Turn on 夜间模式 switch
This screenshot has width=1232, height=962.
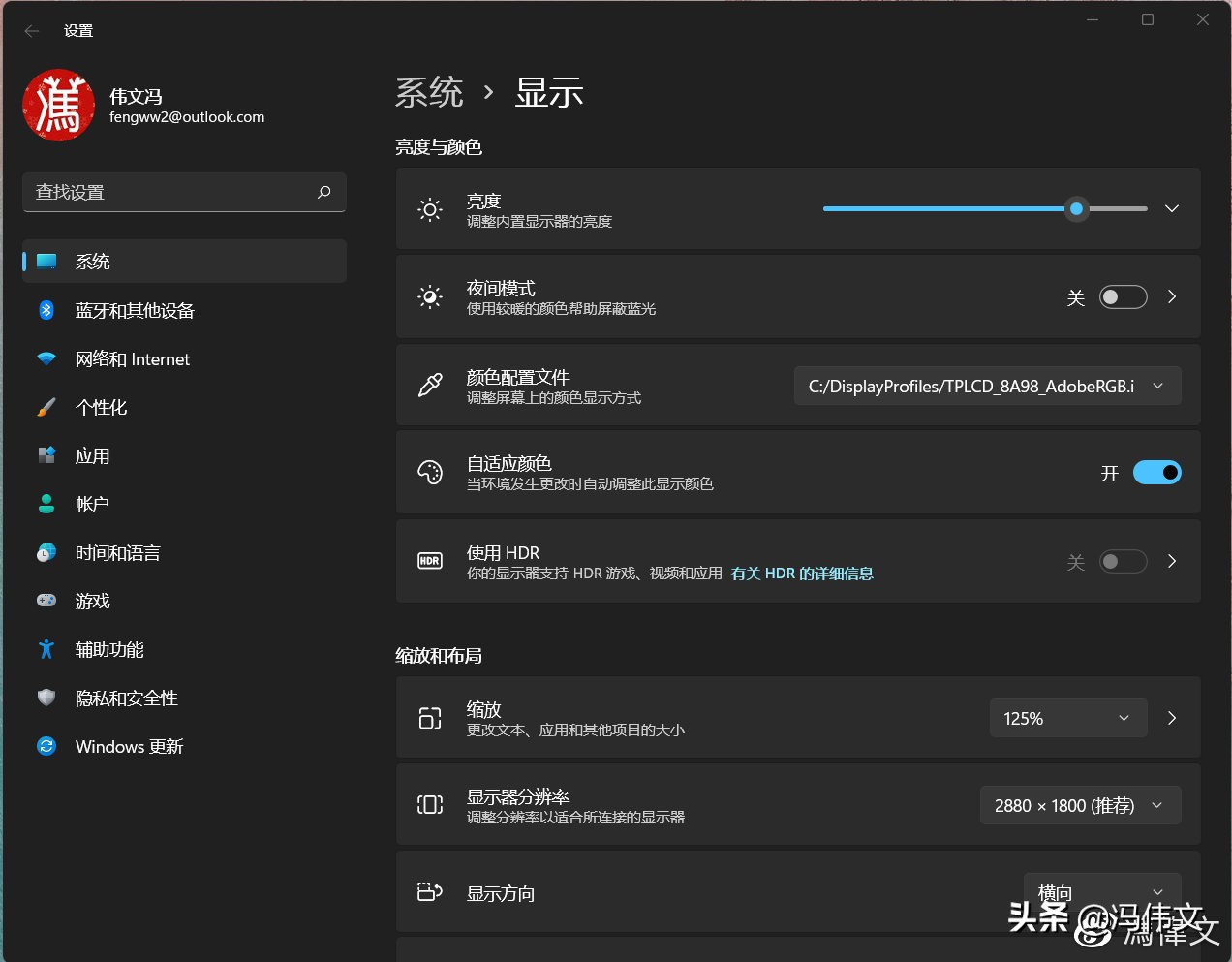(x=1123, y=296)
